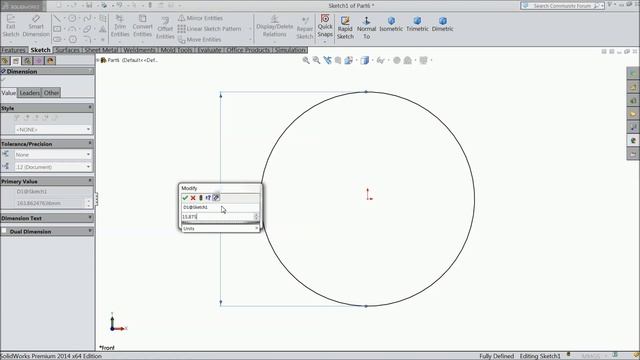The width and height of the screenshot is (640, 360).
Task: Click Repair Sketch tool
Action: pos(305,28)
